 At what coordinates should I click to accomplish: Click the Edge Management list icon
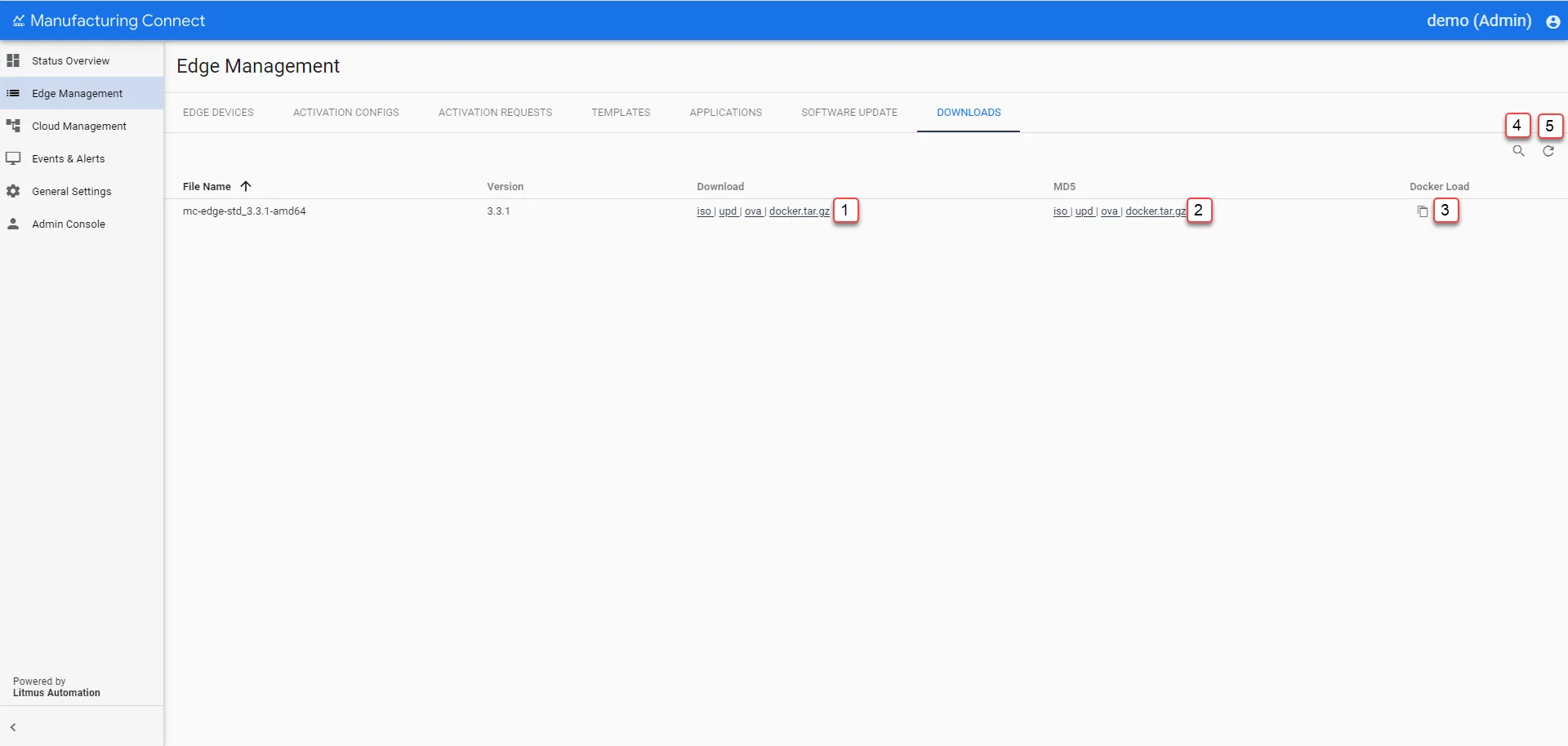pyautogui.click(x=13, y=93)
